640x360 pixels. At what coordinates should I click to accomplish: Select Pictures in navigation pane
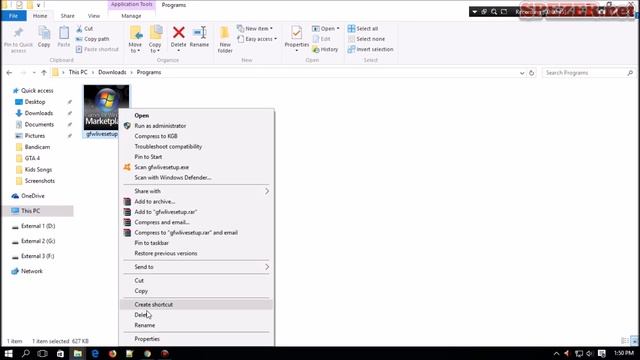(35, 136)
